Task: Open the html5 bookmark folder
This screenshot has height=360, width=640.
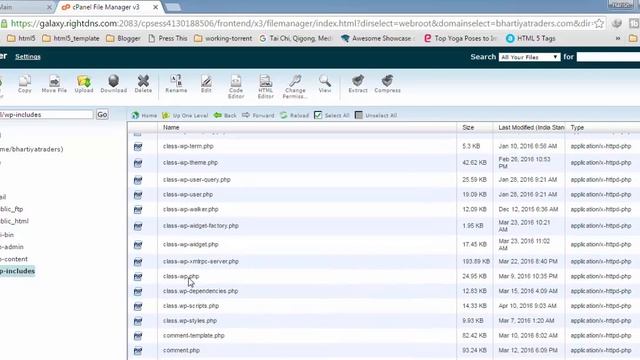Action: point(22,38)
